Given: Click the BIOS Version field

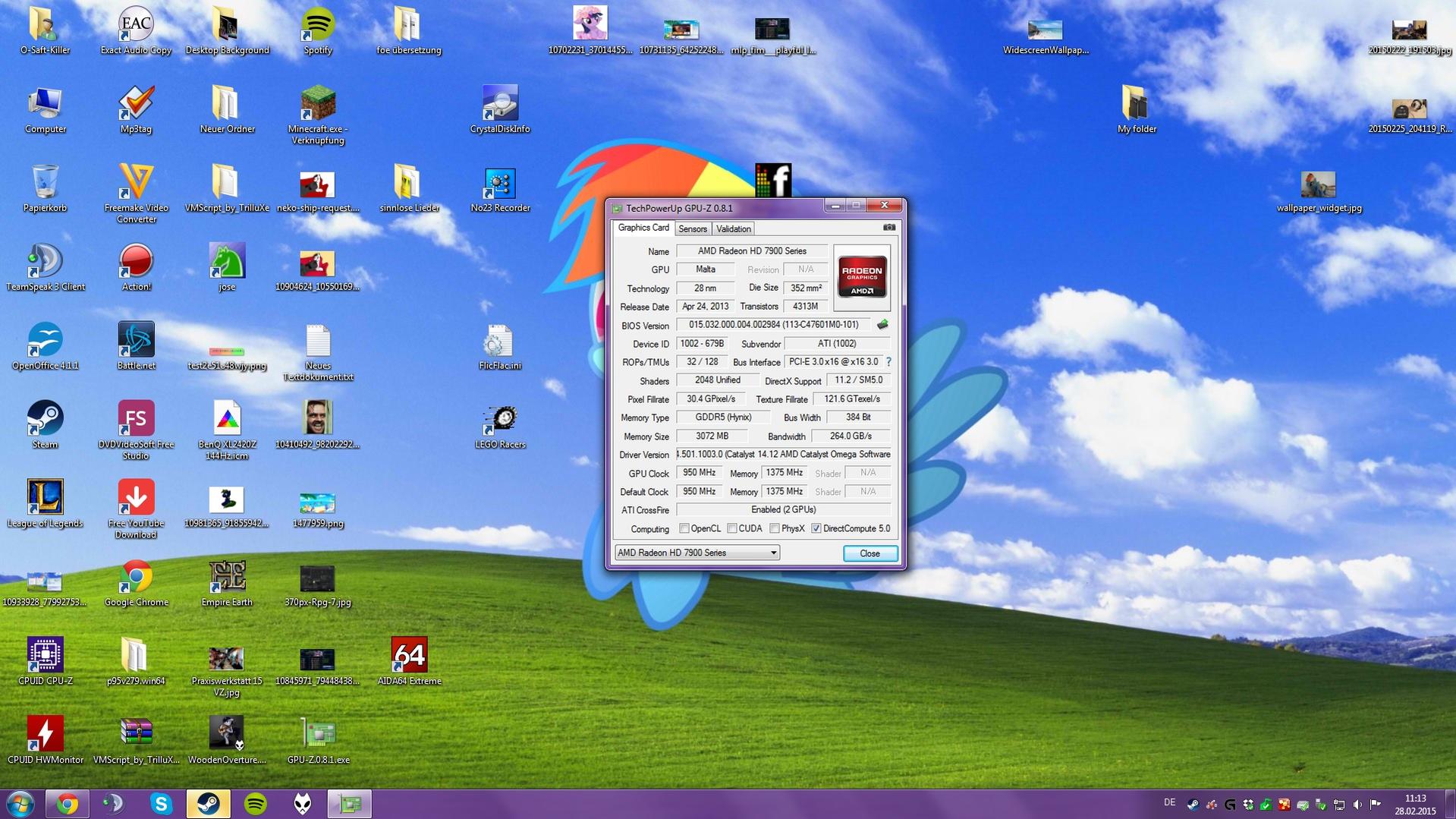Looking at the screenshot, I should pos(774,325).
